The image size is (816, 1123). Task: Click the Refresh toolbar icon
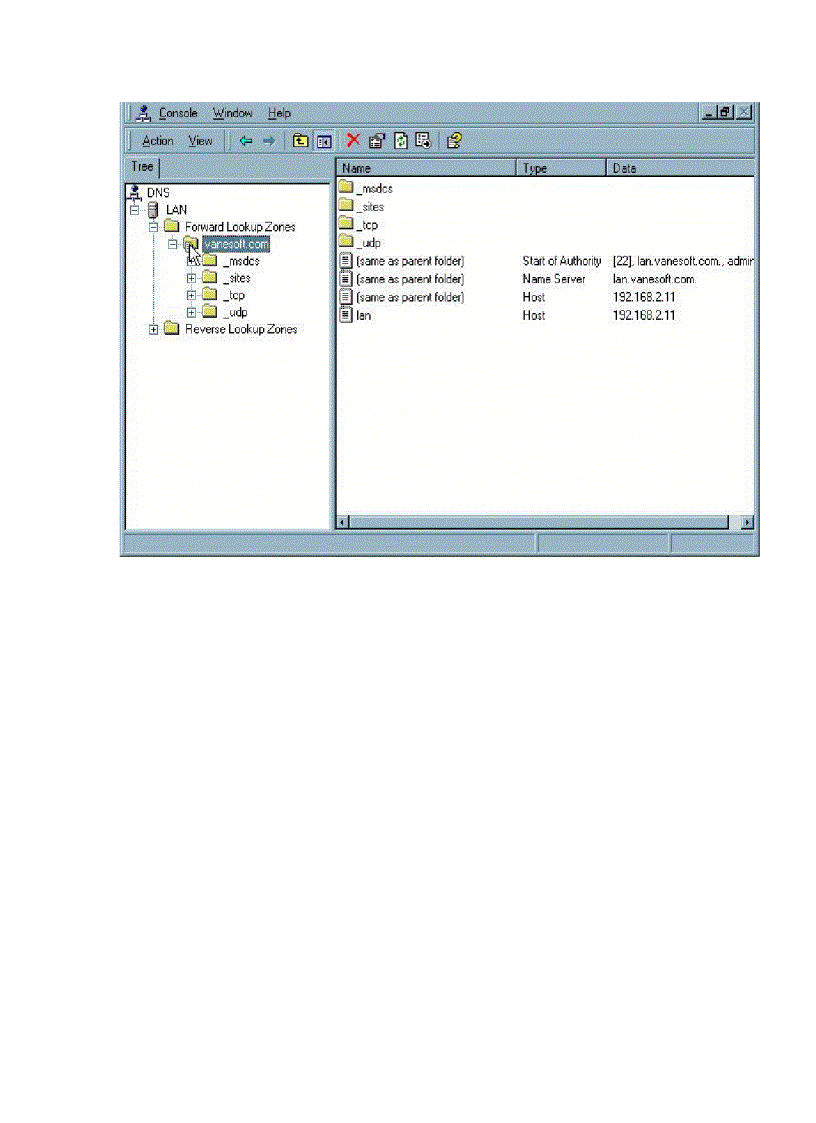[400, 141]
